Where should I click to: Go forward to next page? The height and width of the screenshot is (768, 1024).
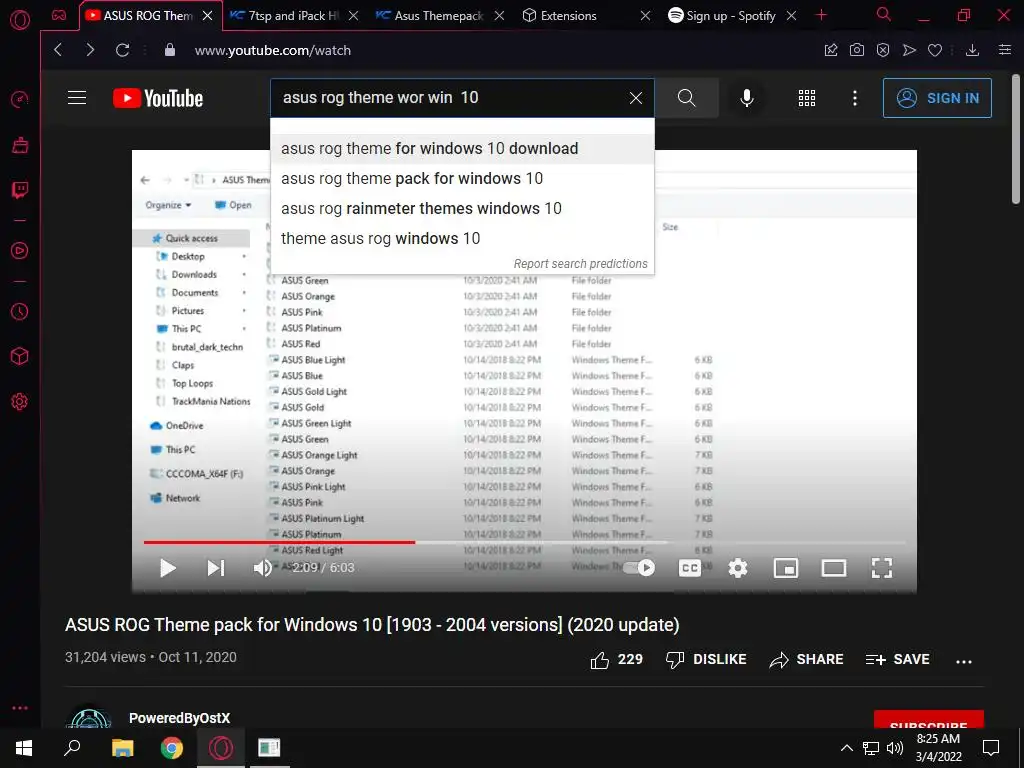pyautogui.click(x=90, y=50)
